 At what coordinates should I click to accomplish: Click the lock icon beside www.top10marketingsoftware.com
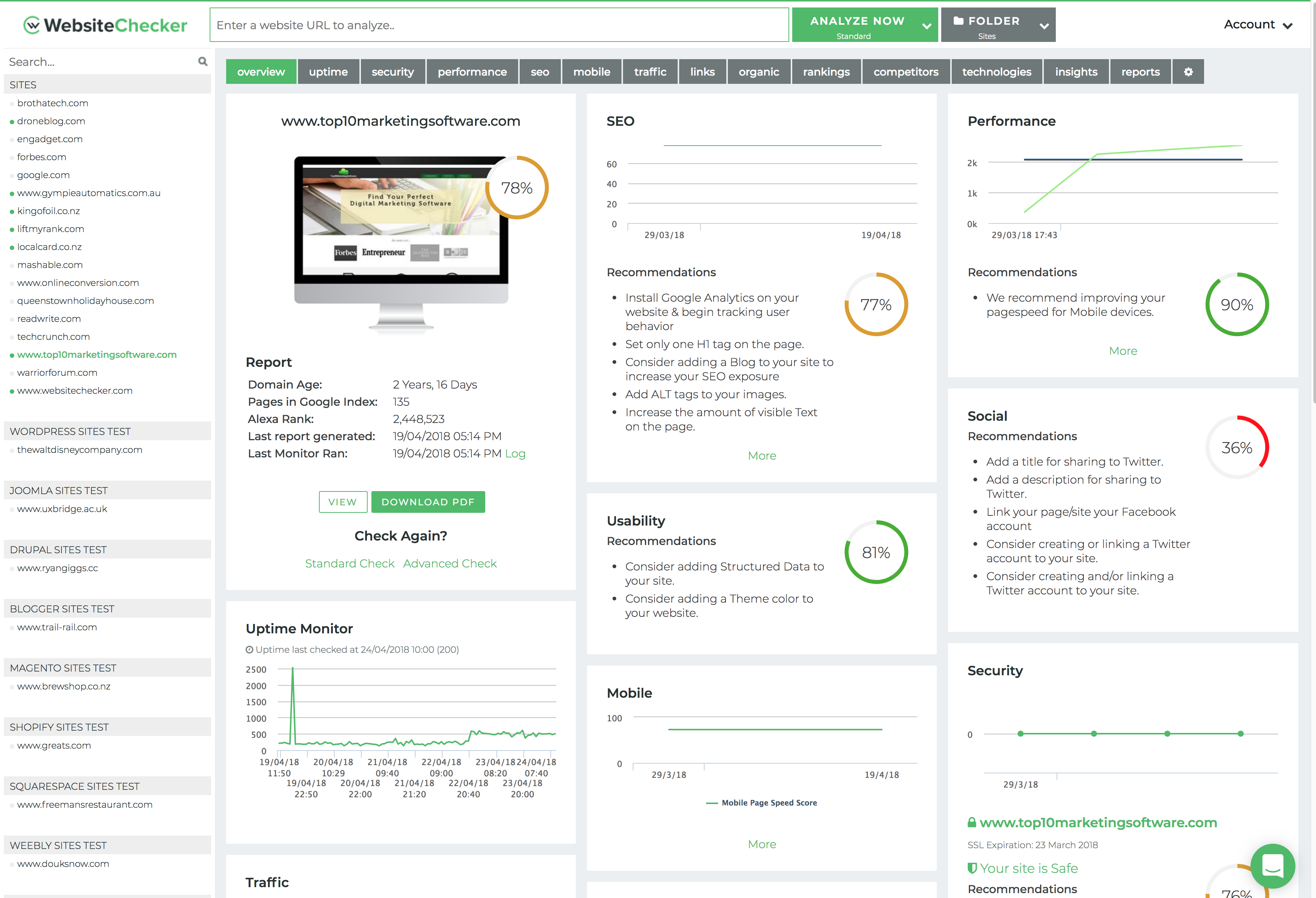pyautogui.click(x=972, y=823)
